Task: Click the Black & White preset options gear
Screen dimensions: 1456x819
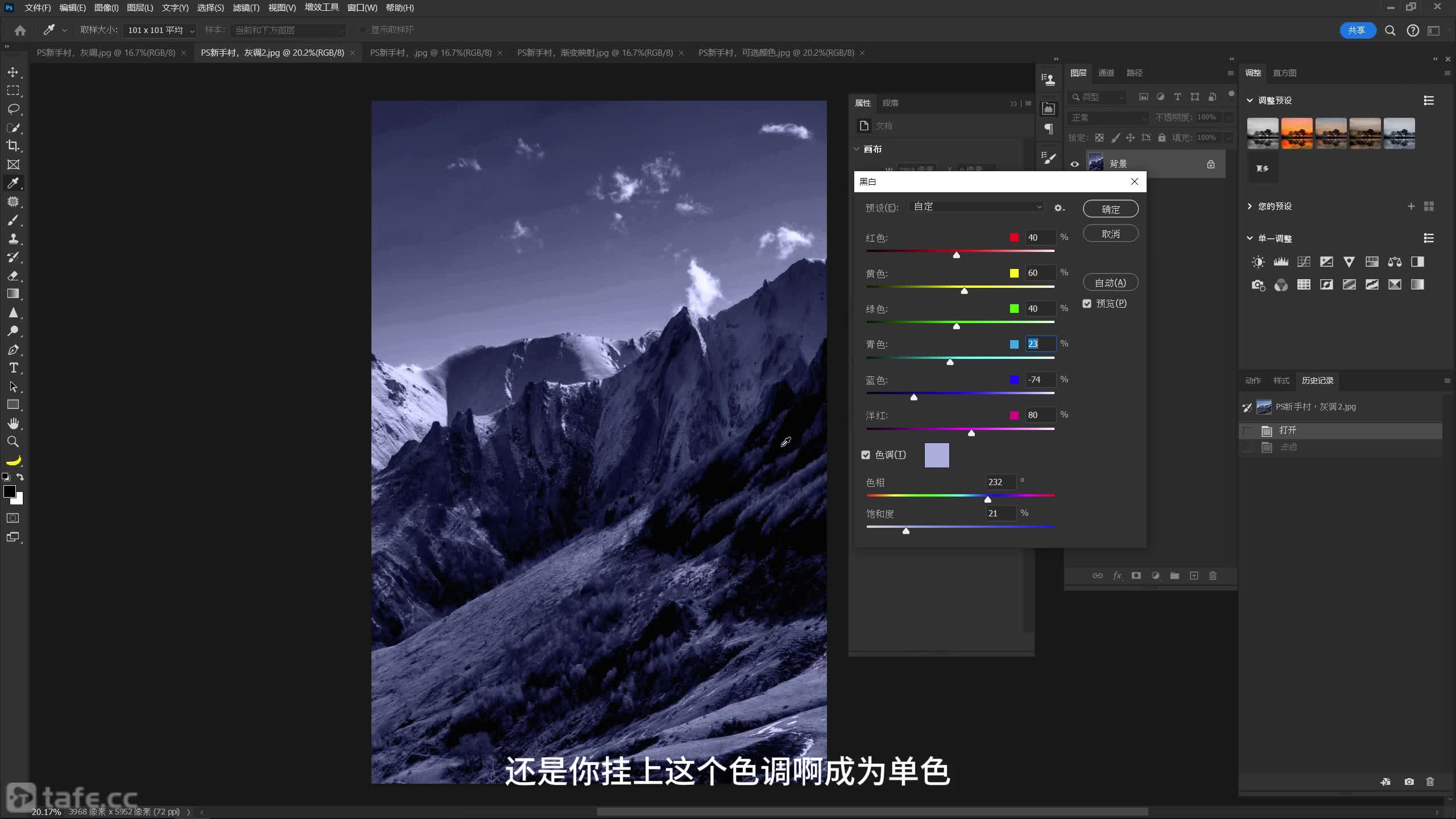Action: click(1058, 208)
